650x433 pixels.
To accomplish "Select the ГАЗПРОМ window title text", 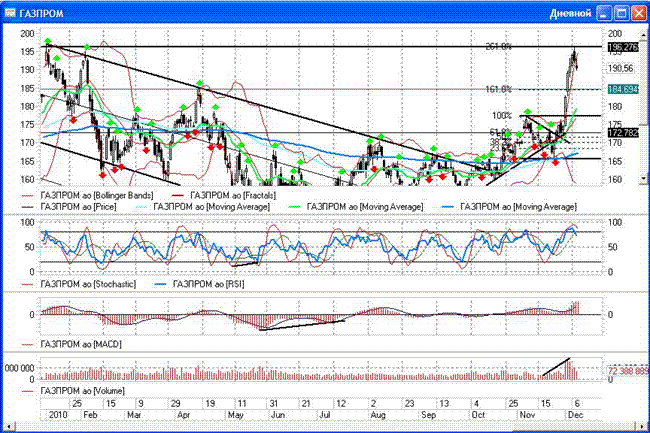I will (41, 14).
